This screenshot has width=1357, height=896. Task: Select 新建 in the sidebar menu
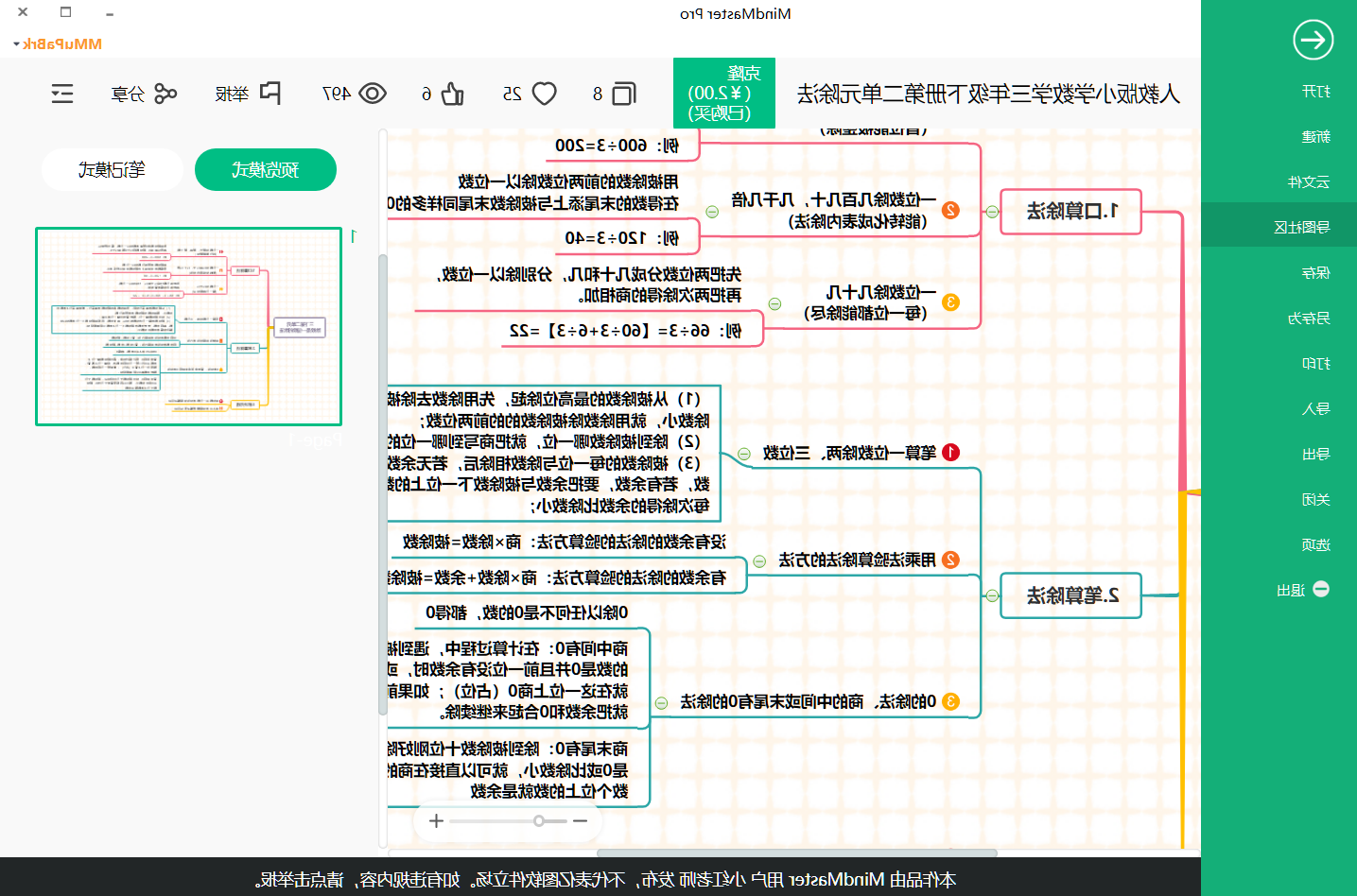click(1316, 136)
